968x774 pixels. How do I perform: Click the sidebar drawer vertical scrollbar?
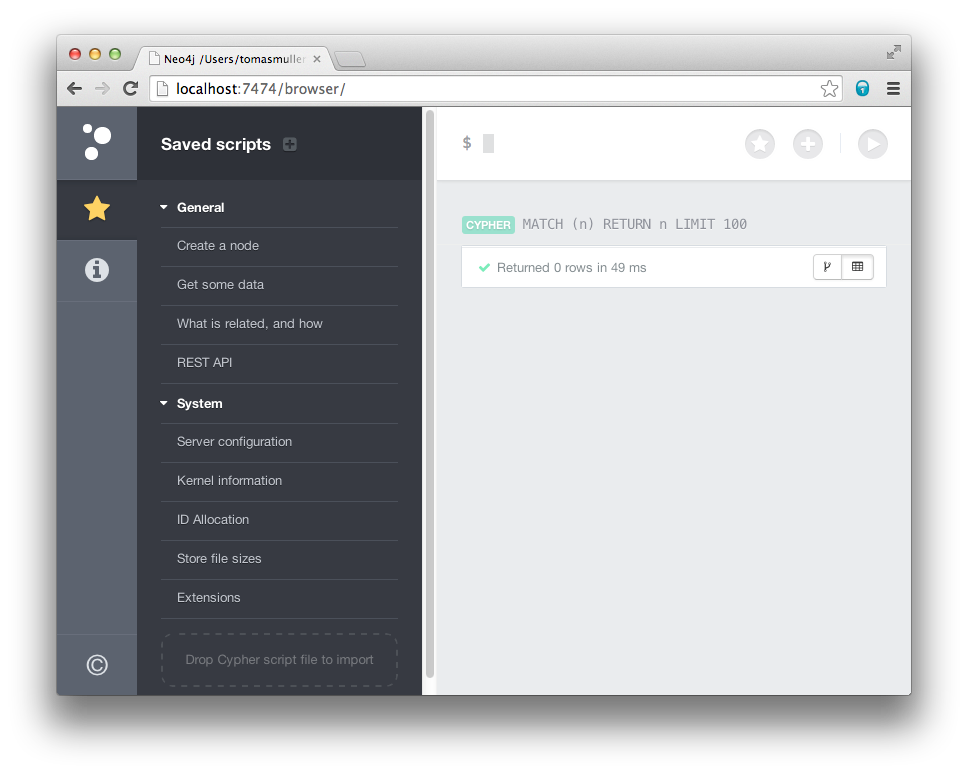(x=430, y=395)
